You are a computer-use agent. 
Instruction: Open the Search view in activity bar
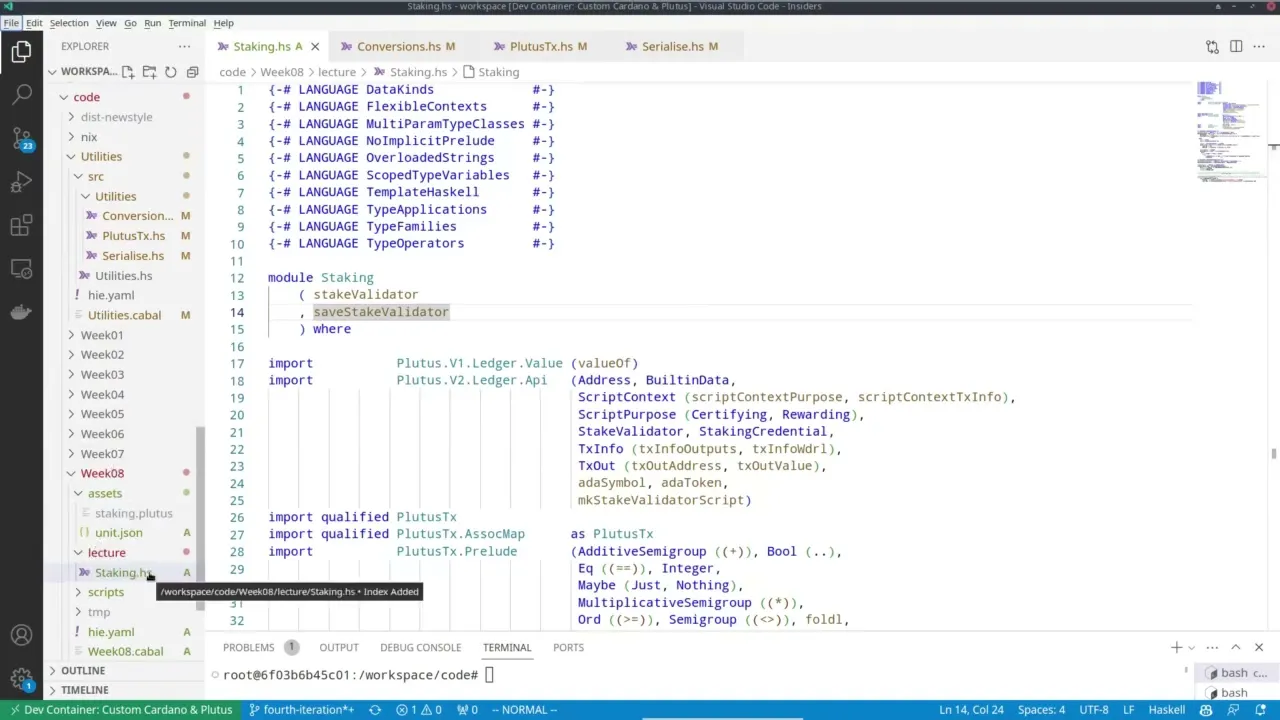click(21, 95)
